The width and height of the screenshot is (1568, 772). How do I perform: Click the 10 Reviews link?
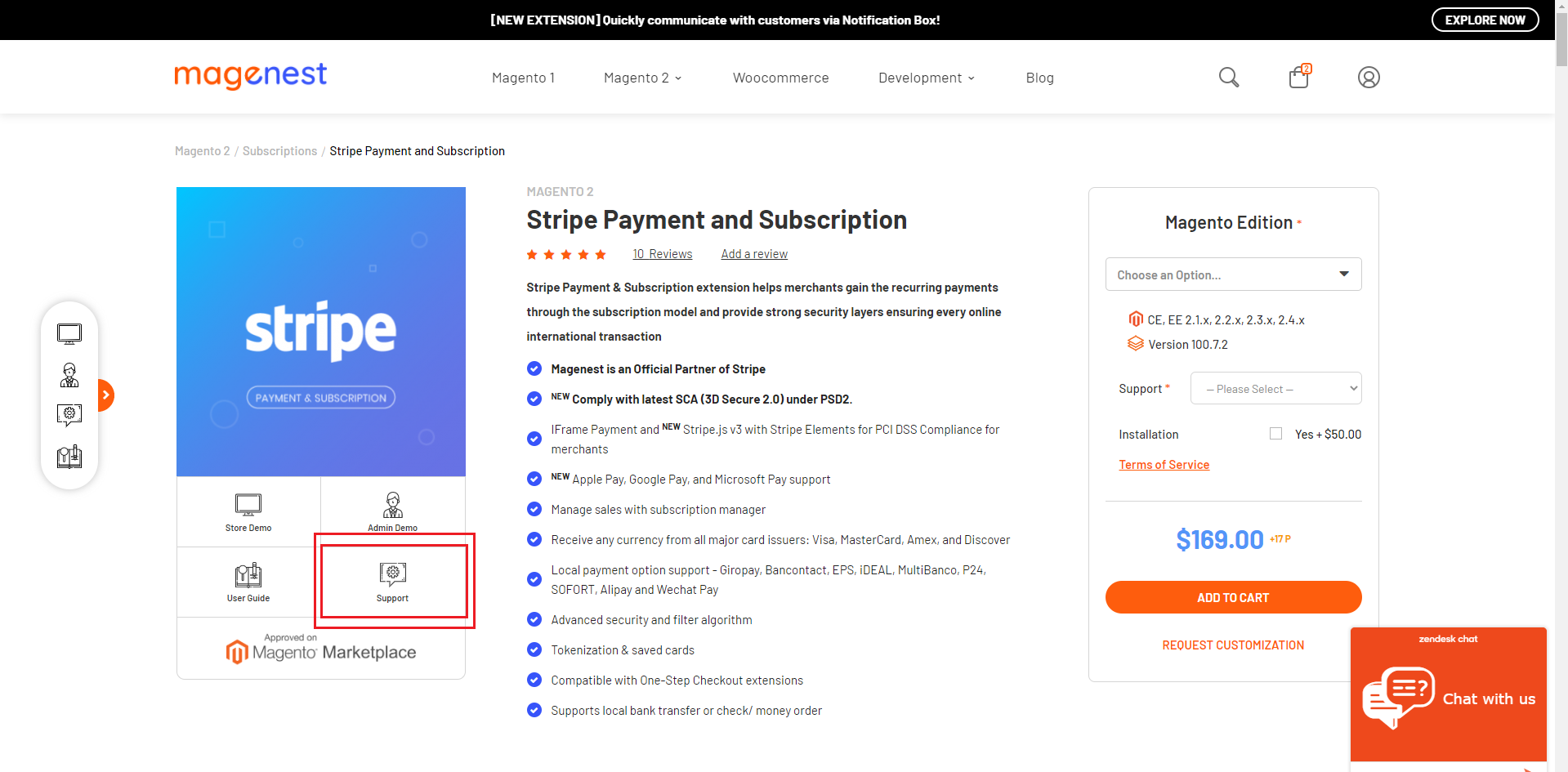click(x=662, y=254)
